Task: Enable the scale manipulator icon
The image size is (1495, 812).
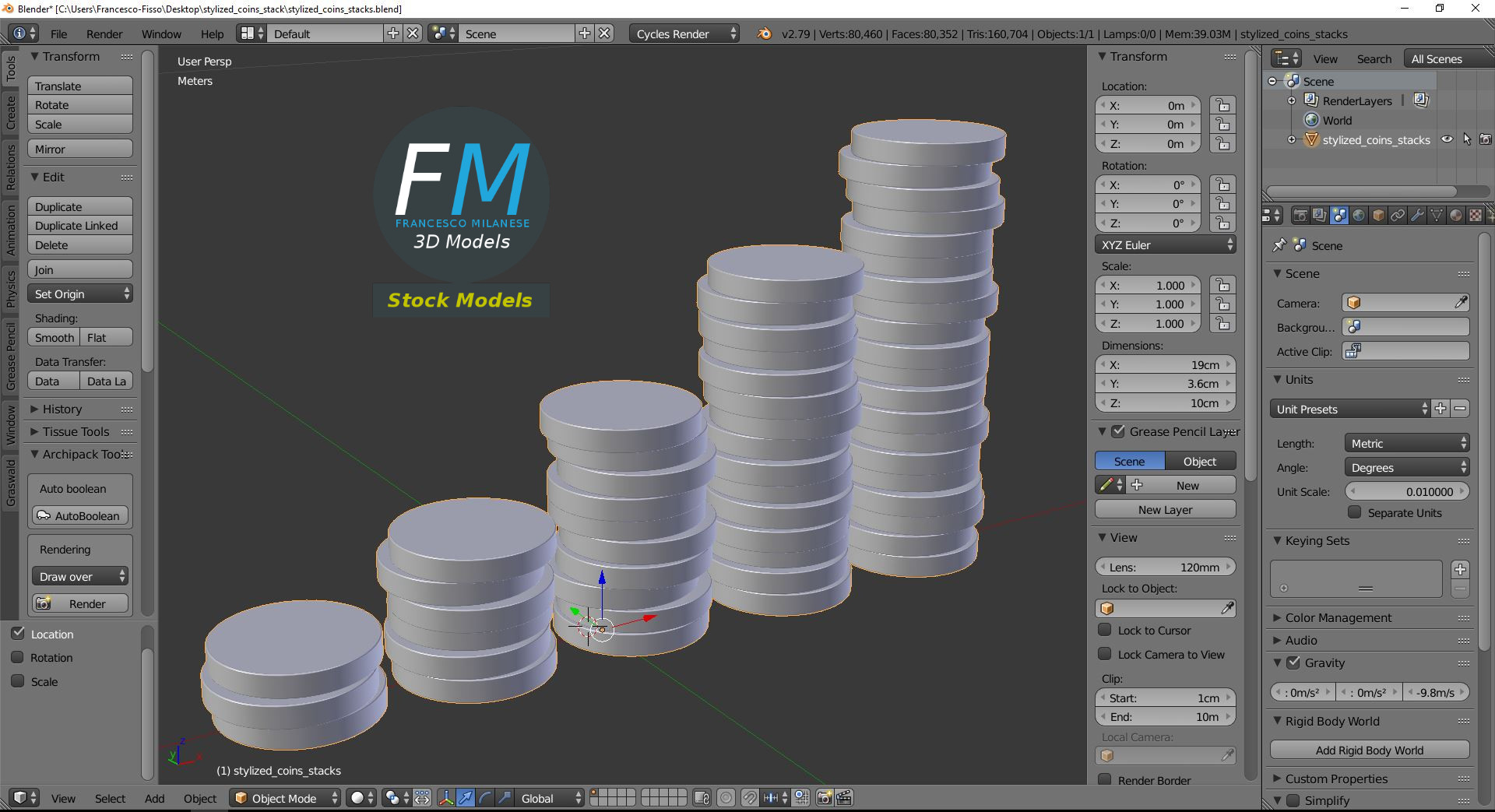Action: [x=505, y=798]
